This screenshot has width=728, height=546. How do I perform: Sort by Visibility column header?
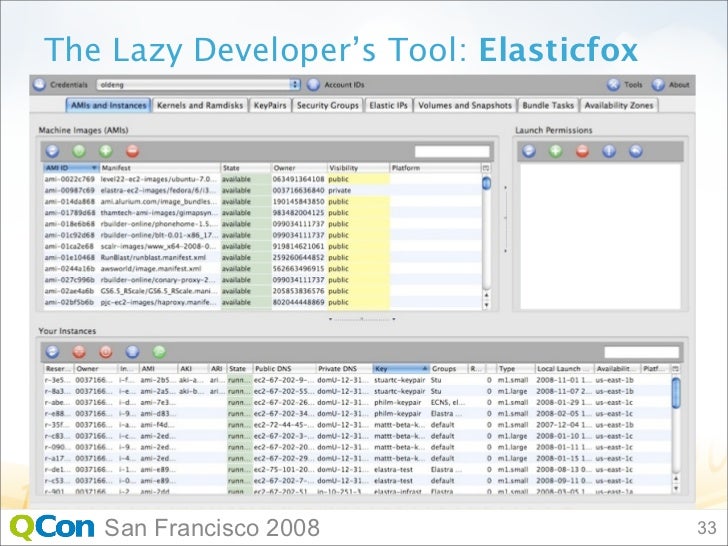click(358, 168)
